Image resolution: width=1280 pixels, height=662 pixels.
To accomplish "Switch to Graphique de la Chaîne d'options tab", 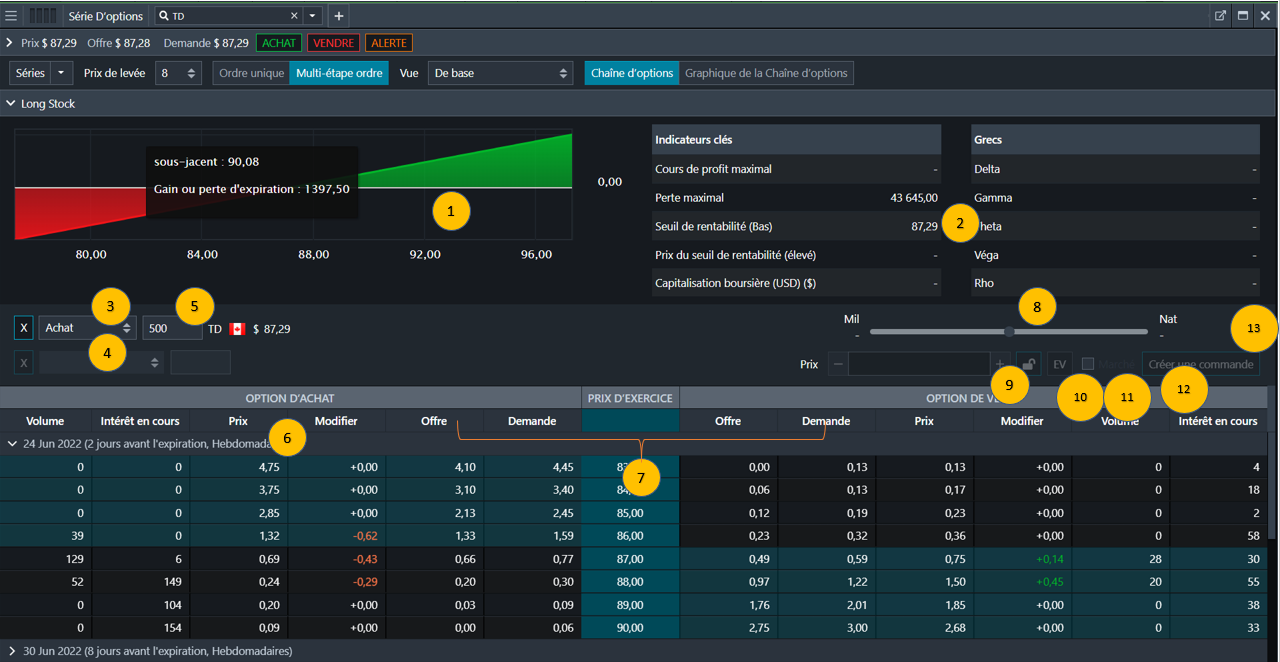I will pos(766,73).
